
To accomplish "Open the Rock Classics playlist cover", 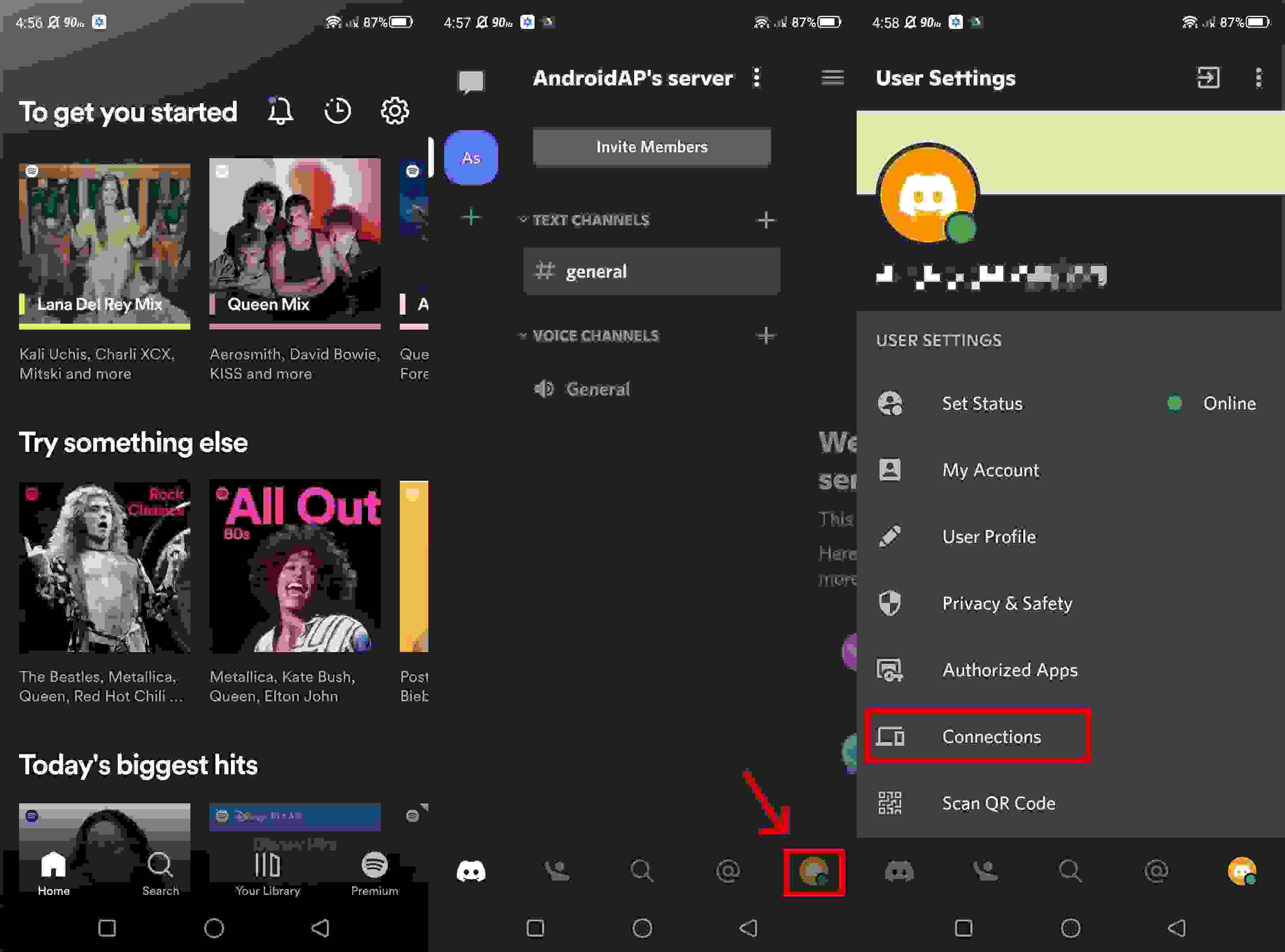I will pos(104,566).
